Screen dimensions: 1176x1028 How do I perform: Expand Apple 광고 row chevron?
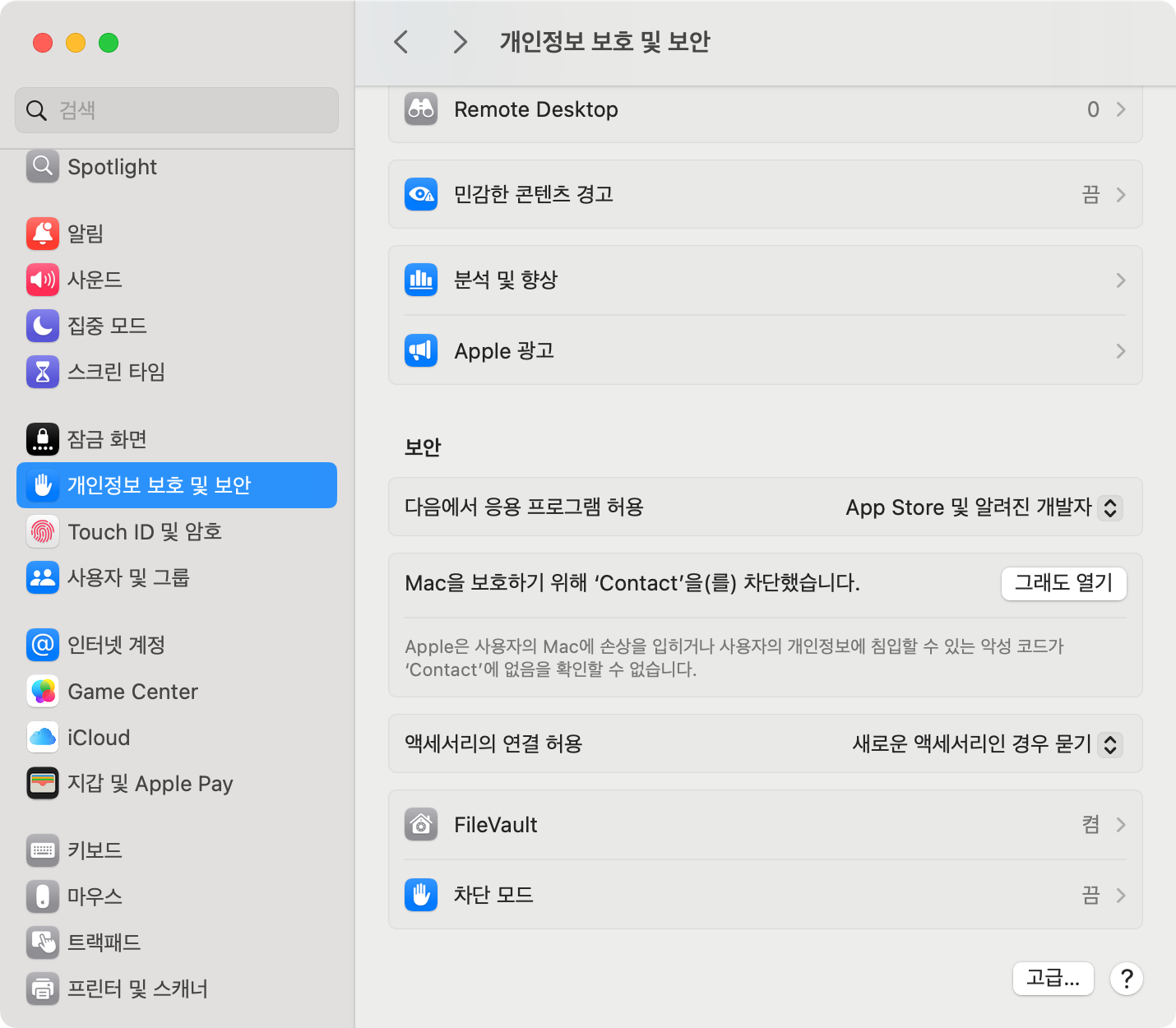pos(1121,351)
